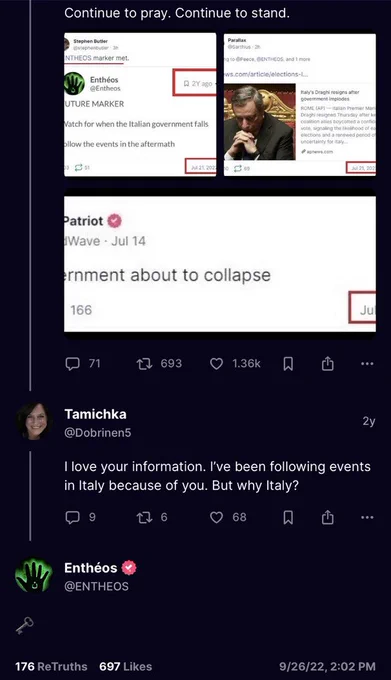This screenshot has width=391, height=680.
Task: Open the @ENTHEOS handle link
Action: coord(96,586)
